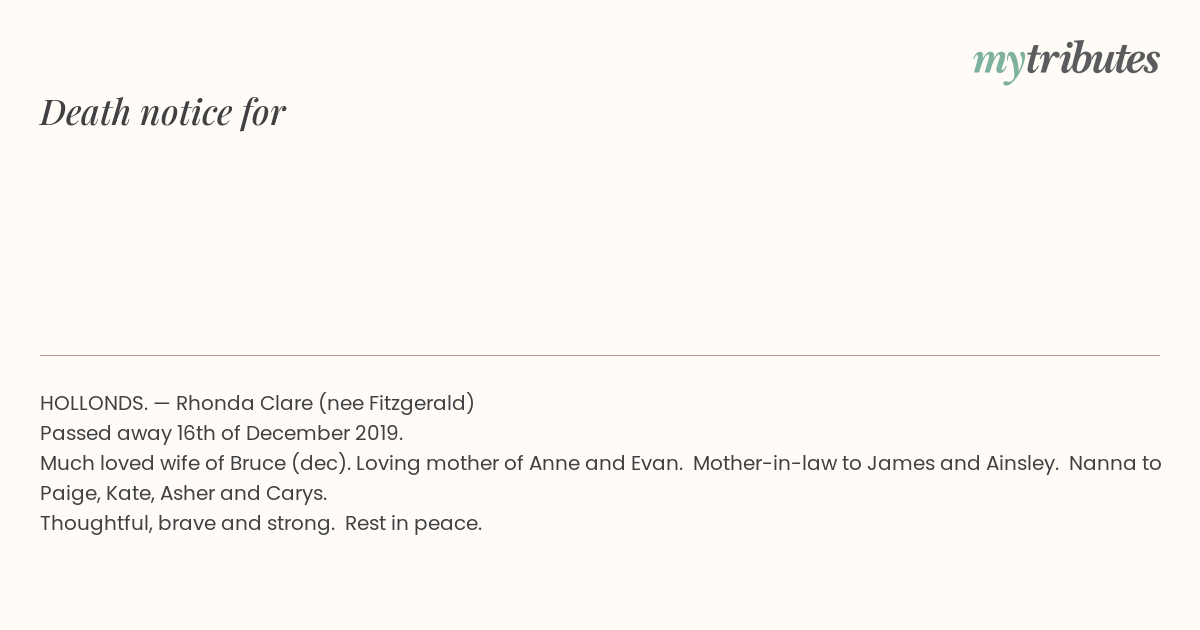This screenshot has height=630, width=1200.
Task: Click the 'Passed away 16th of December 2019' line
Action: [x=221, y=434]
